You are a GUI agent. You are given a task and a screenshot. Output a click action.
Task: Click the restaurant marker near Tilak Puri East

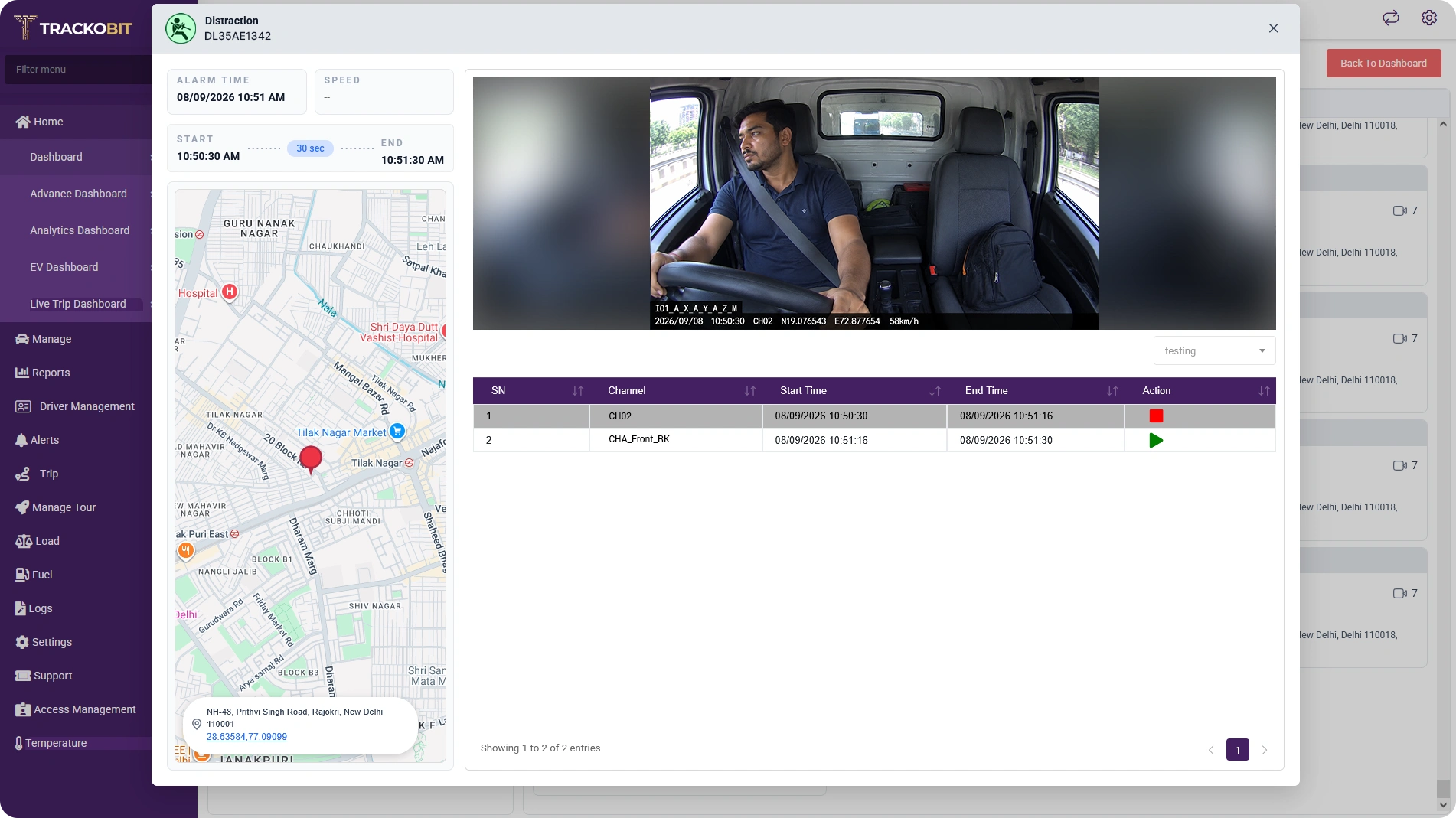pyautogui.click(x=185, y=550)
